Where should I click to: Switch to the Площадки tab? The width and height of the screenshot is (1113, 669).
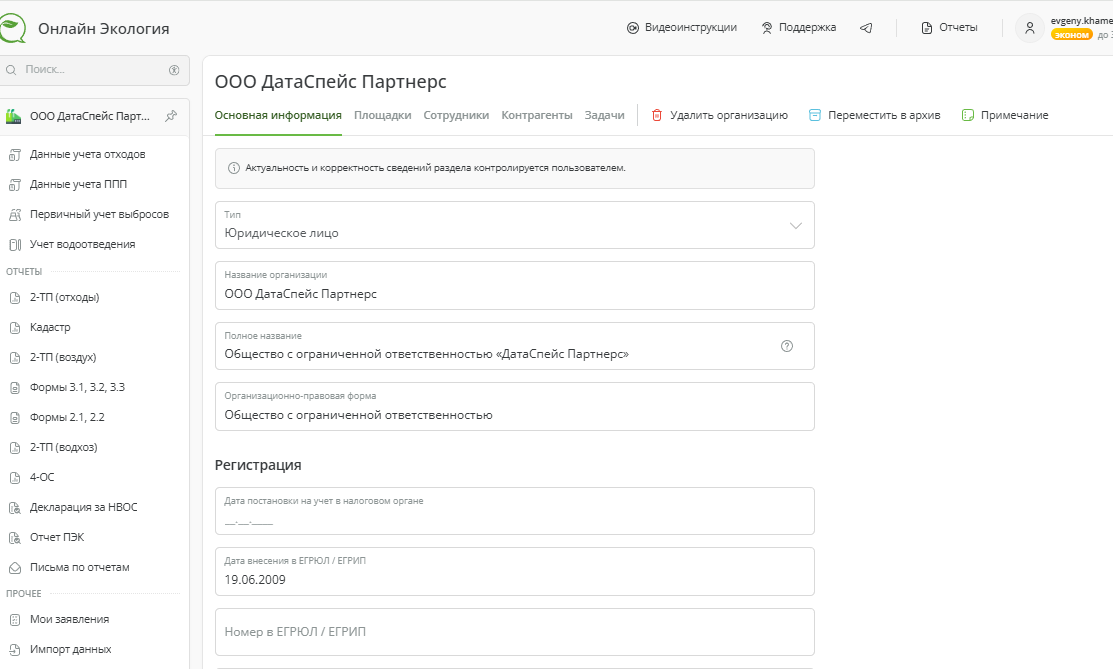(382, 115)
